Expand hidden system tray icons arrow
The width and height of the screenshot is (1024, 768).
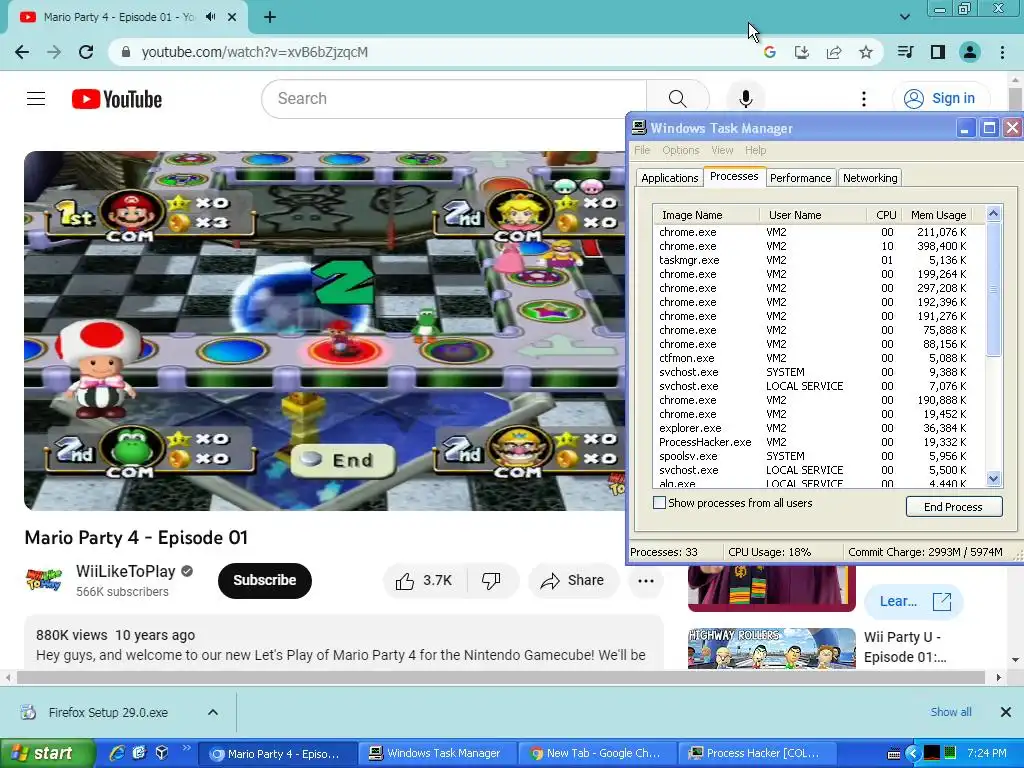click(912, 753)
